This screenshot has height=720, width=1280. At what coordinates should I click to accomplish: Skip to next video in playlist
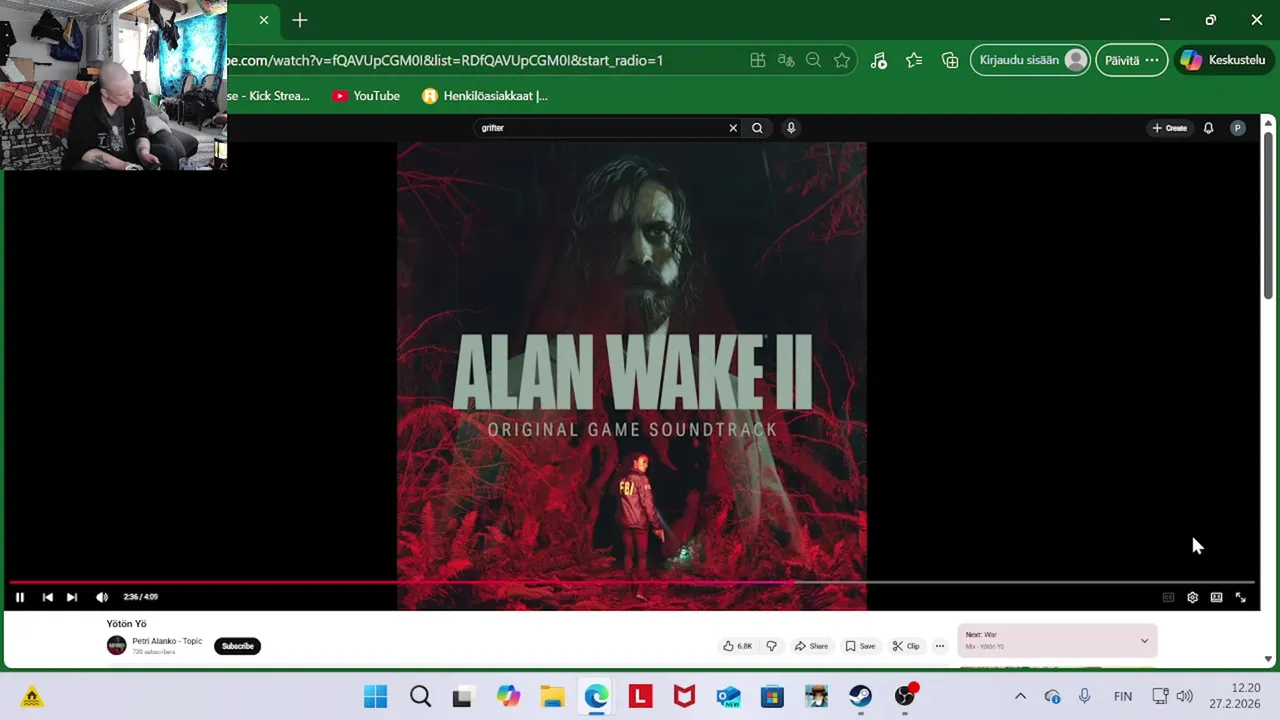72,597
